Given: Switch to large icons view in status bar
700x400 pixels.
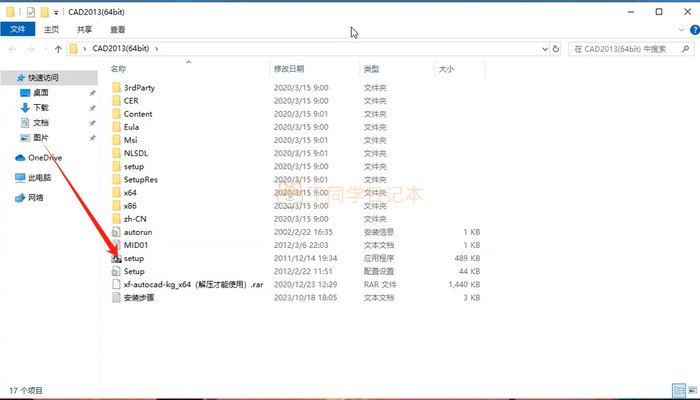Looking at the screenshot, I should [x=692, y=390].
